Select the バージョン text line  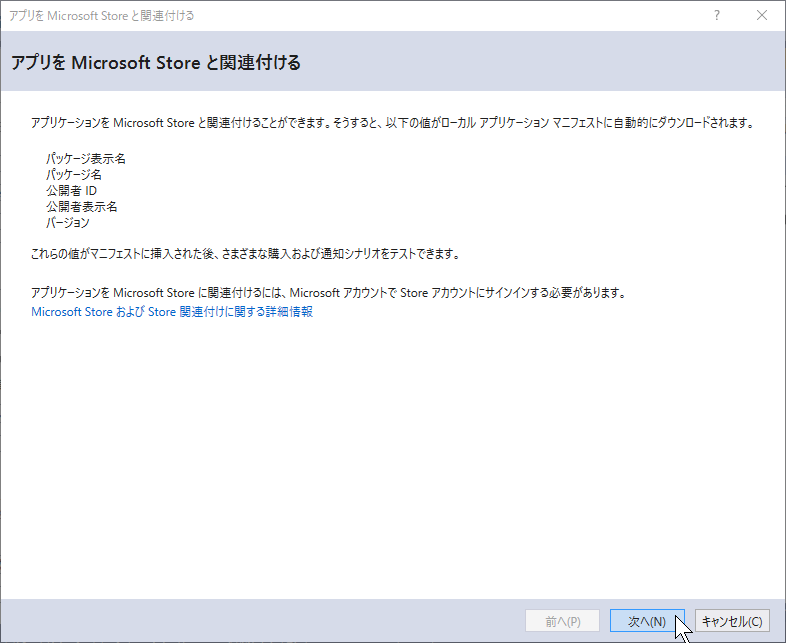coord(68,223)
